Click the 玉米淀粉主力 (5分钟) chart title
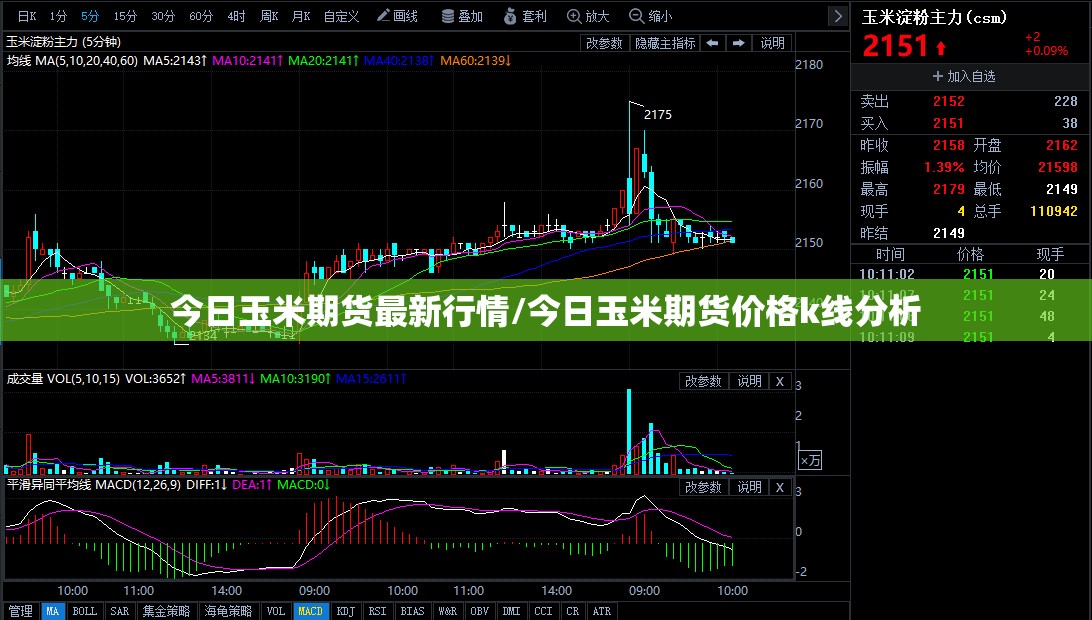The width and height of the screenshot is (1092, 620). tap(63, 42)
